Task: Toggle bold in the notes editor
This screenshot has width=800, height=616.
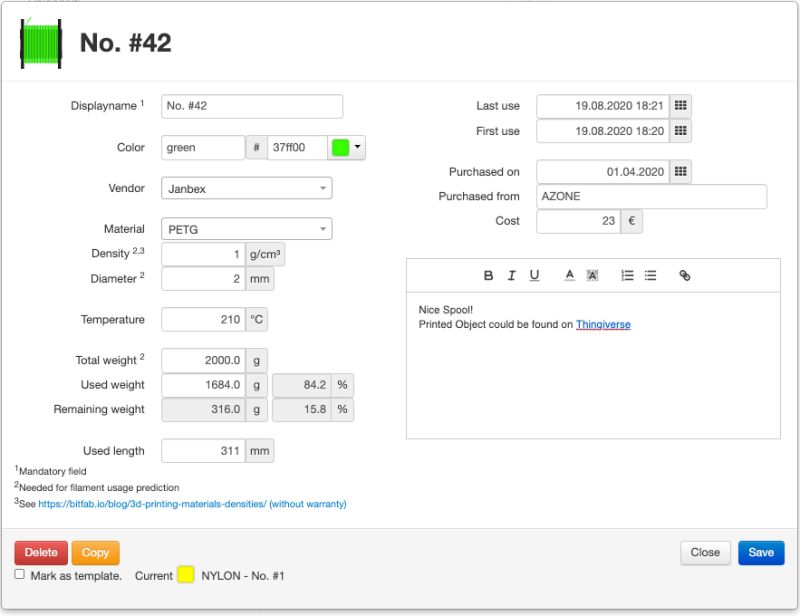Action: 488,276
